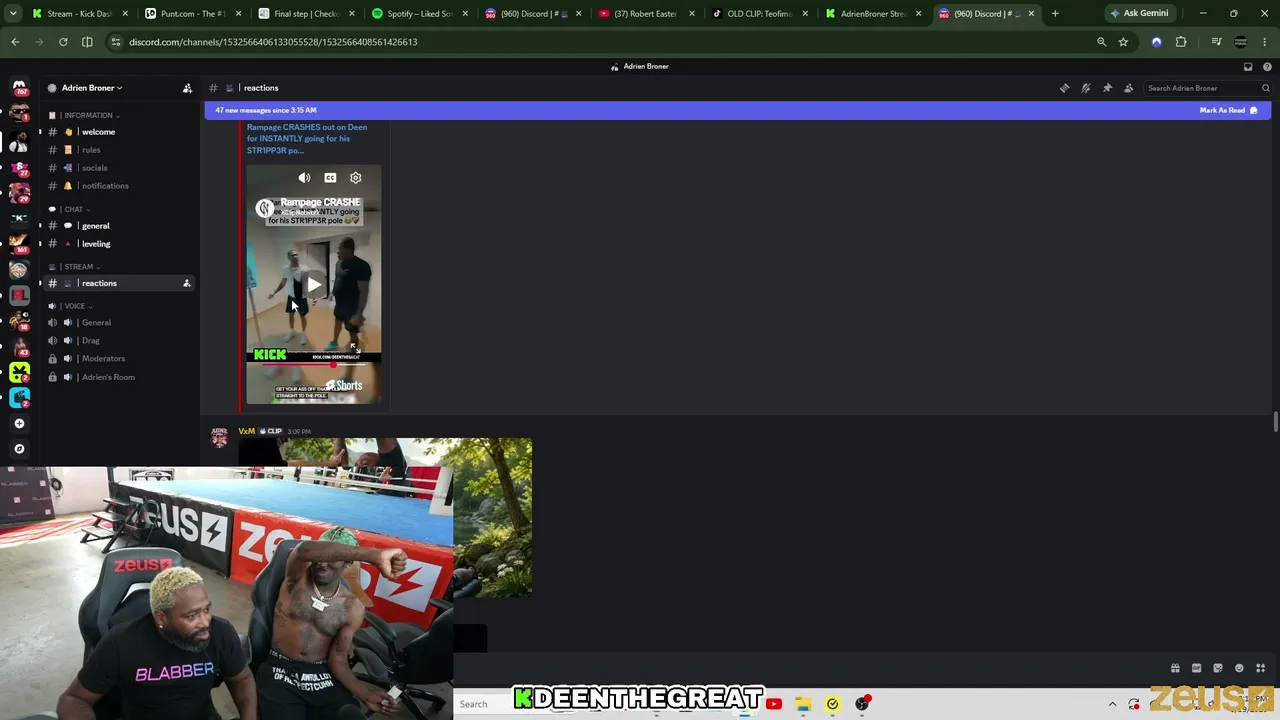Toggle closed captions on the Rampage video
The height and width of the screenshot is (720, 1280).
(330, 178)
